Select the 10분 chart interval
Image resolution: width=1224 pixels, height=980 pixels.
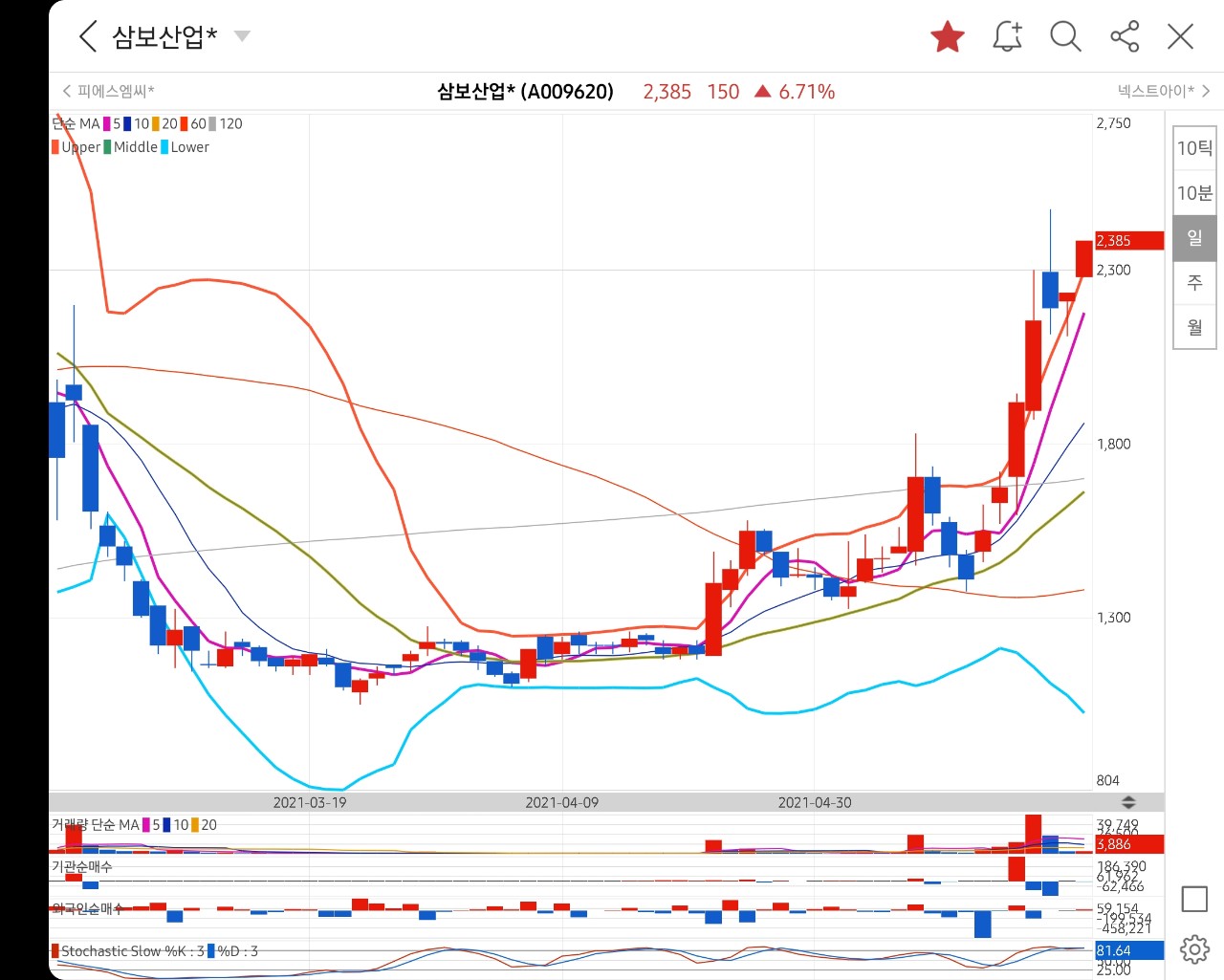pos(1194,193)
